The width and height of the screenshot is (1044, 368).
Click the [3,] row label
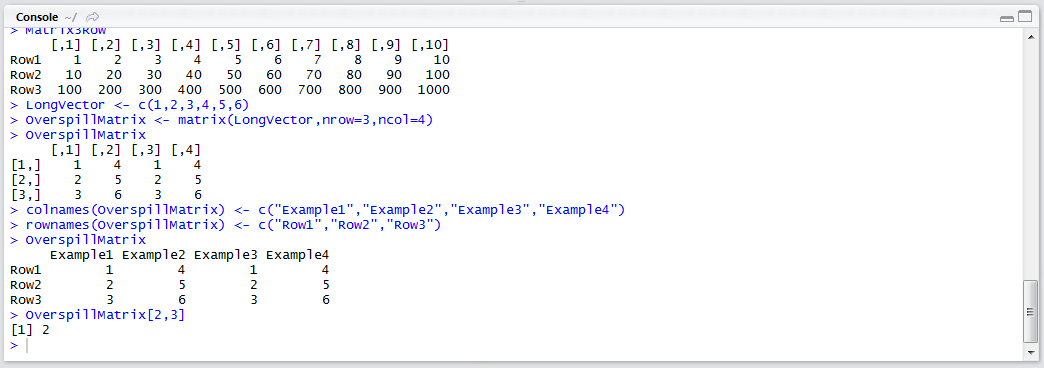coord(26,194)
